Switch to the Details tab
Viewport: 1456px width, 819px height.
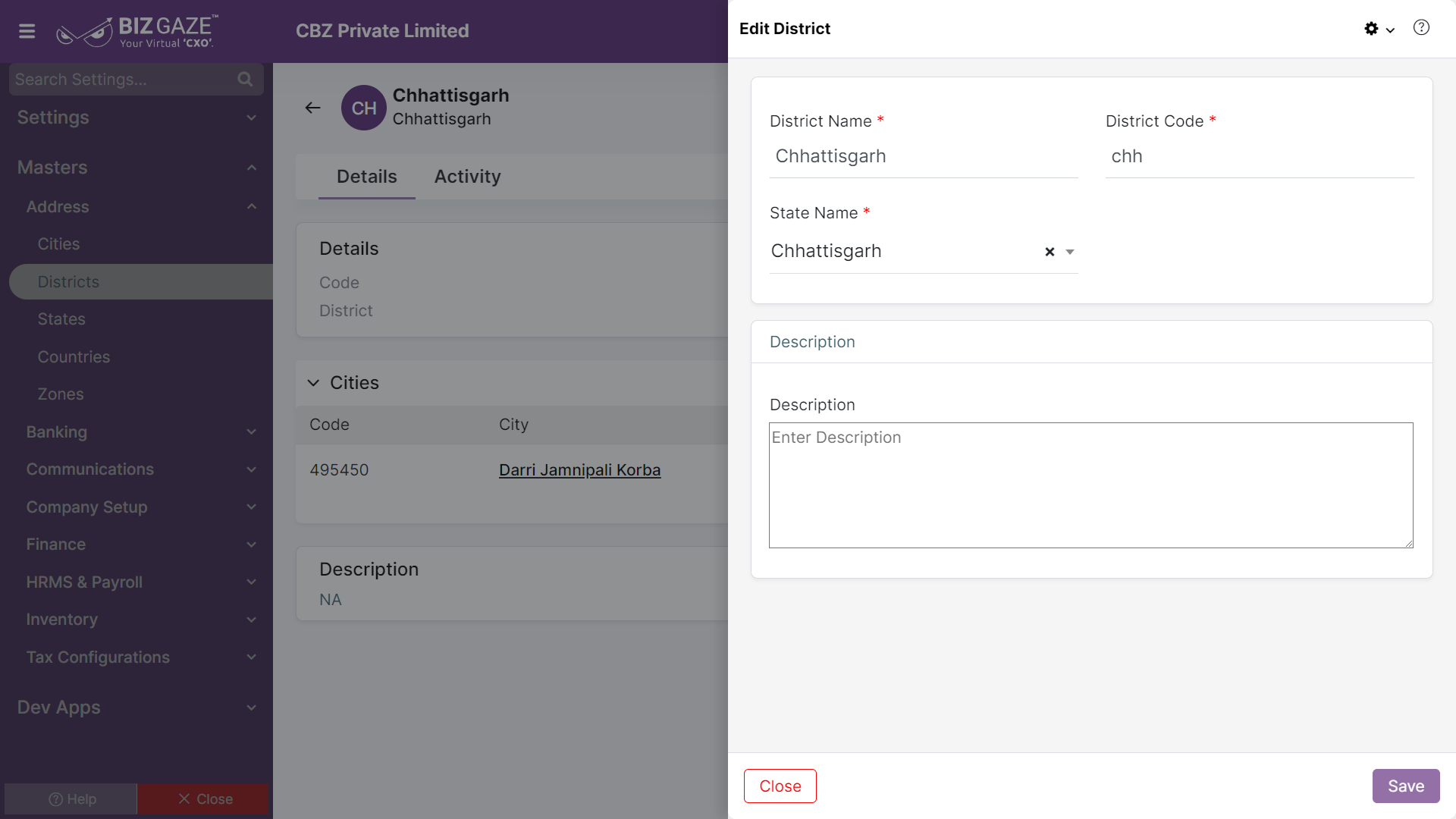click(366, 177)
